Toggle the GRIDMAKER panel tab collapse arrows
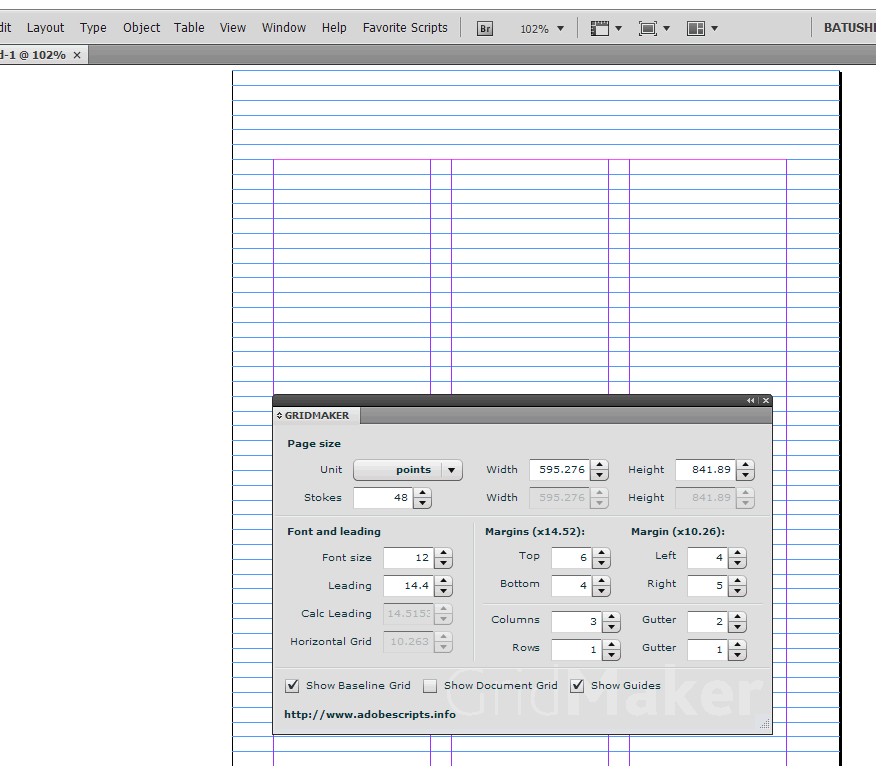Image resolution: width=876 pixels, height=766 pixels. click(279, 416)
